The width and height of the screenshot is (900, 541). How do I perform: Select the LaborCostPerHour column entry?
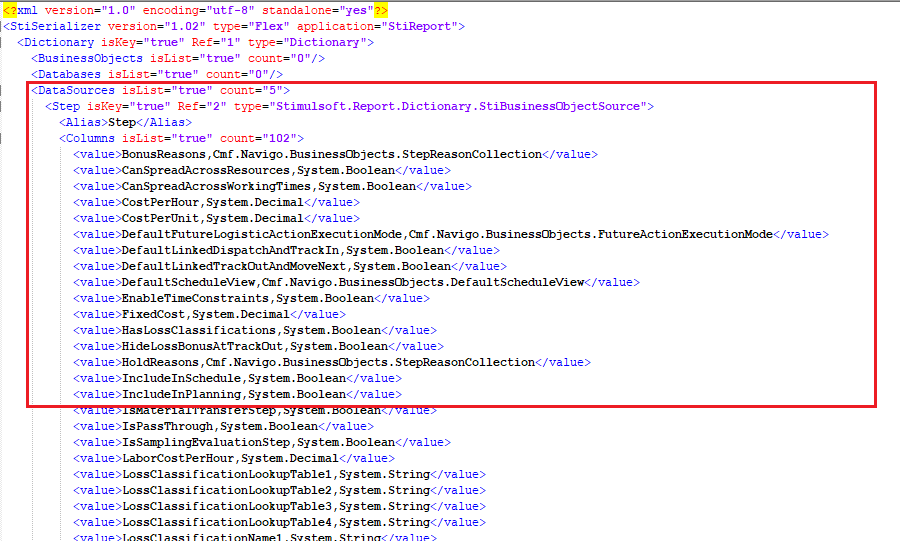234,460
